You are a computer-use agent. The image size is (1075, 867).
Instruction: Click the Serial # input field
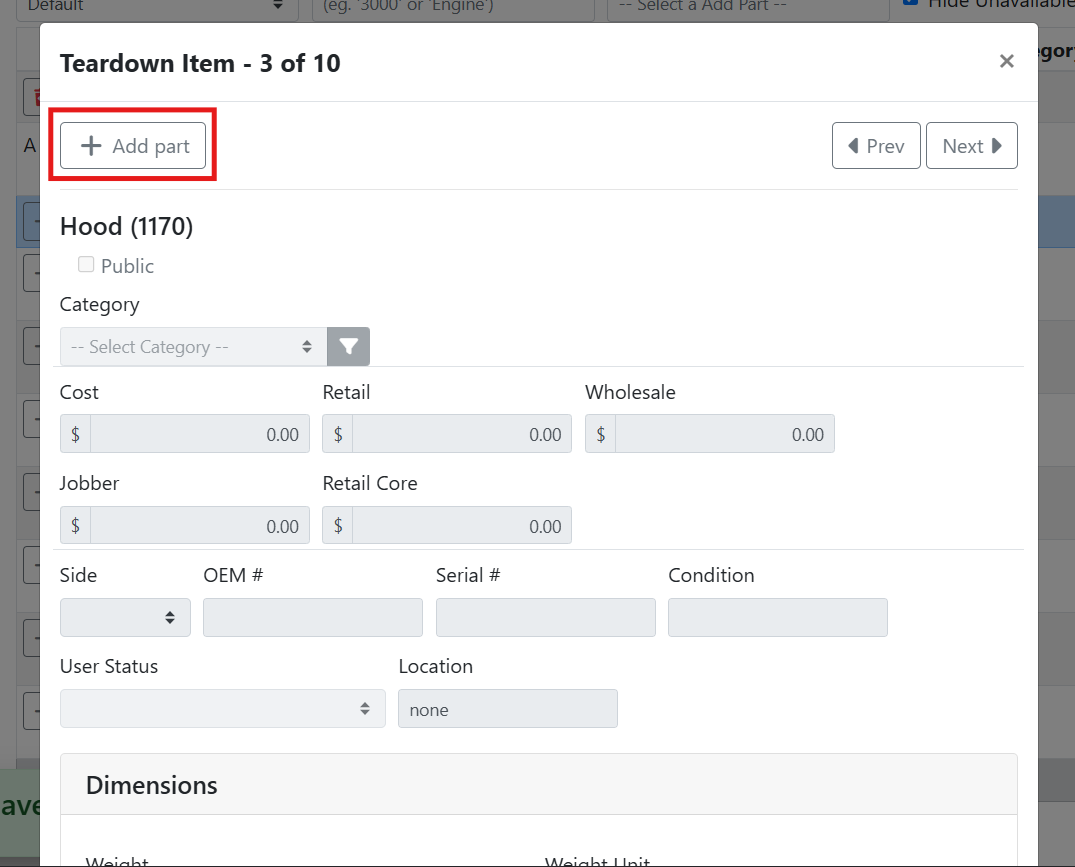pyautogui.click(x=545, y=618)
